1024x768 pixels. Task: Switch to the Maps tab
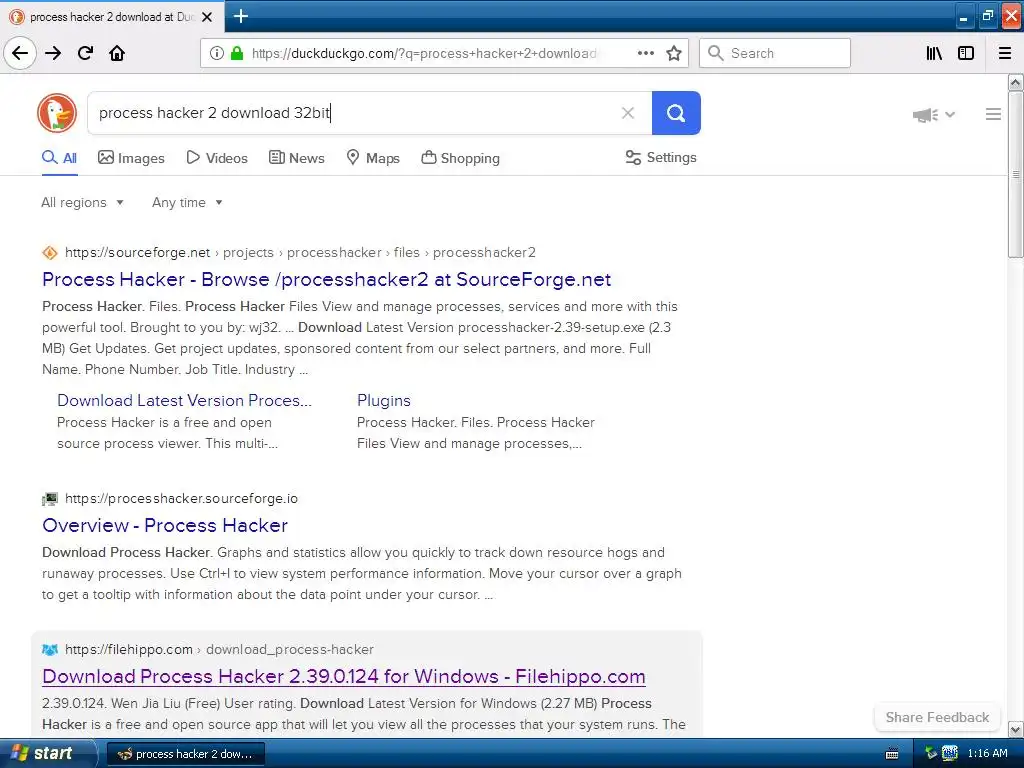[x=373, y=158]
